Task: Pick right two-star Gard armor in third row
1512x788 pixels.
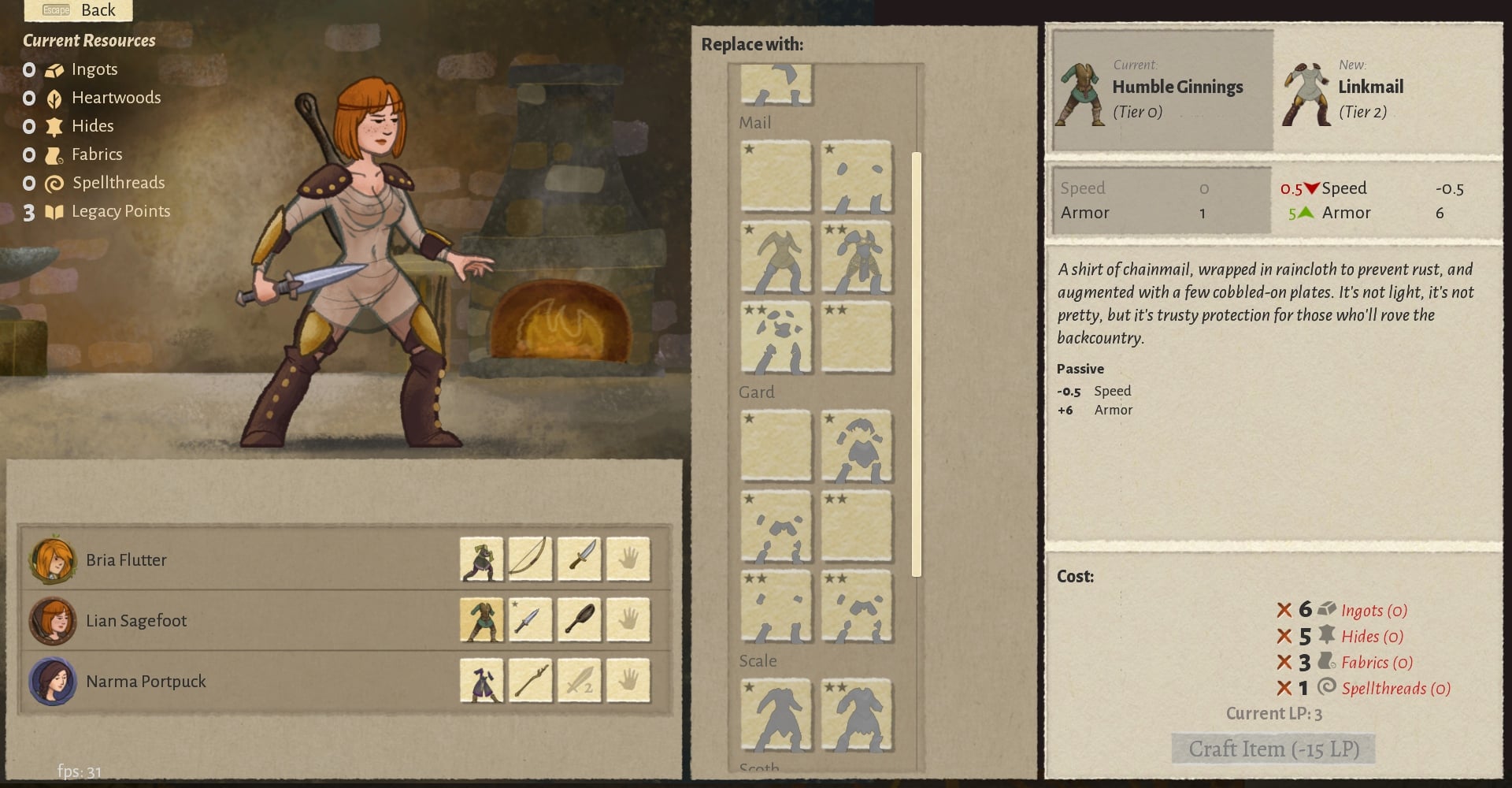Action: click(x=857, y=606)
